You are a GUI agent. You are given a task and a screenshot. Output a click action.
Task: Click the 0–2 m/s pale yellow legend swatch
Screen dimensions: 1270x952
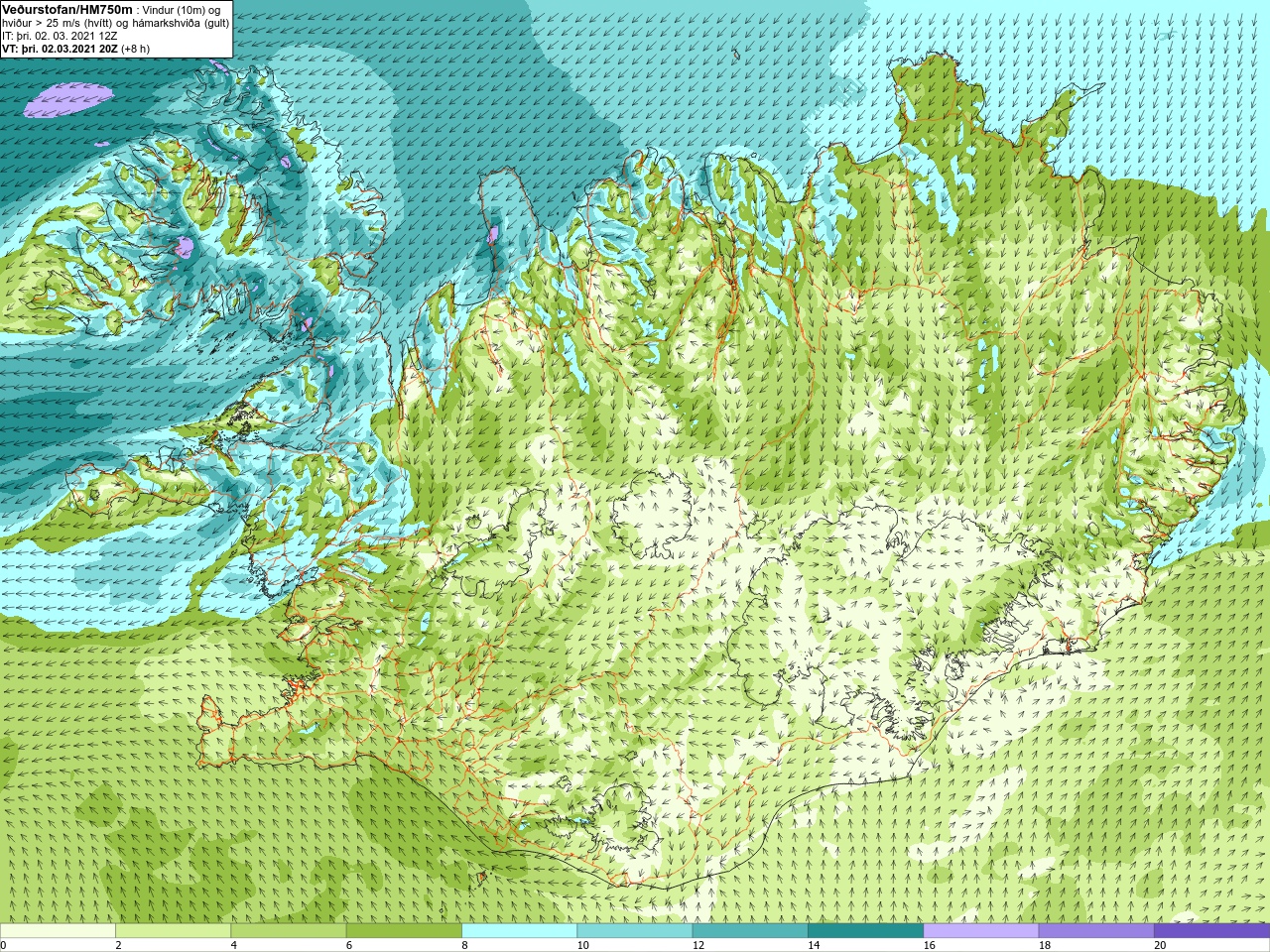point(58,931)
